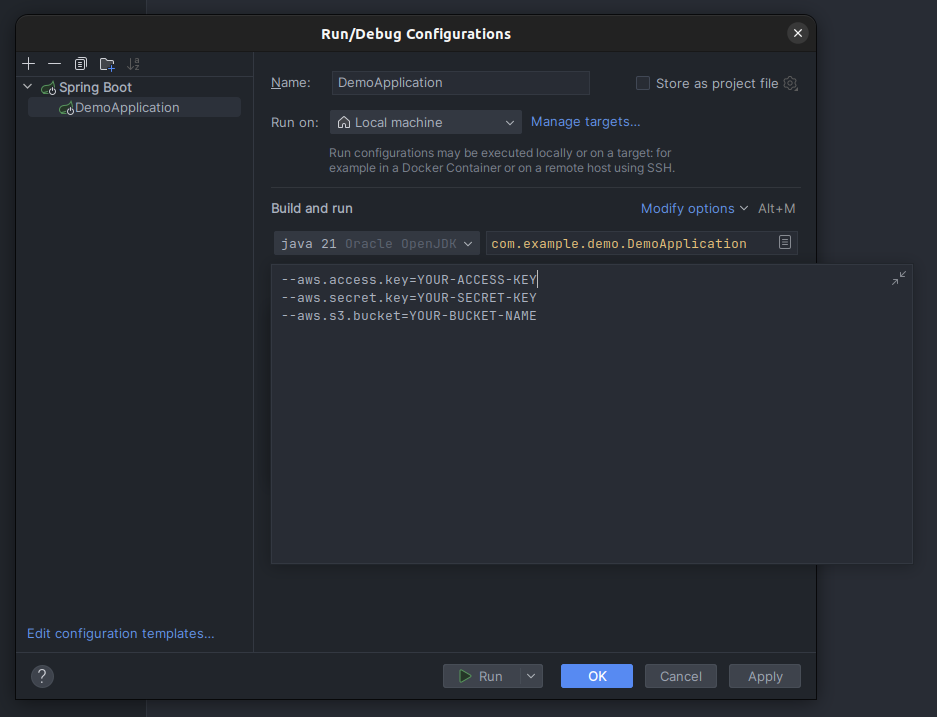Click the new folder icon in toolbar

pyautogui.click(x=107, y=63)
